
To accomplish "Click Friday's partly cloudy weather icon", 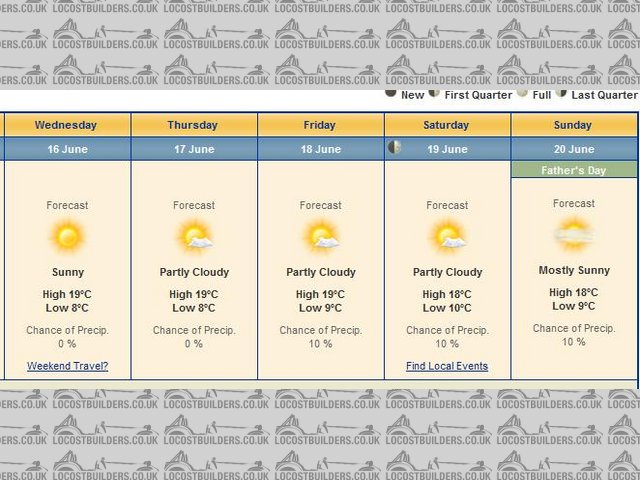I will [321, 238].
